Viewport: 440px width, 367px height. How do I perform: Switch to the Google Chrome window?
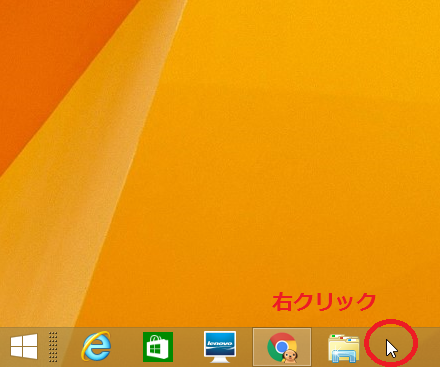(x=282, y=347)
